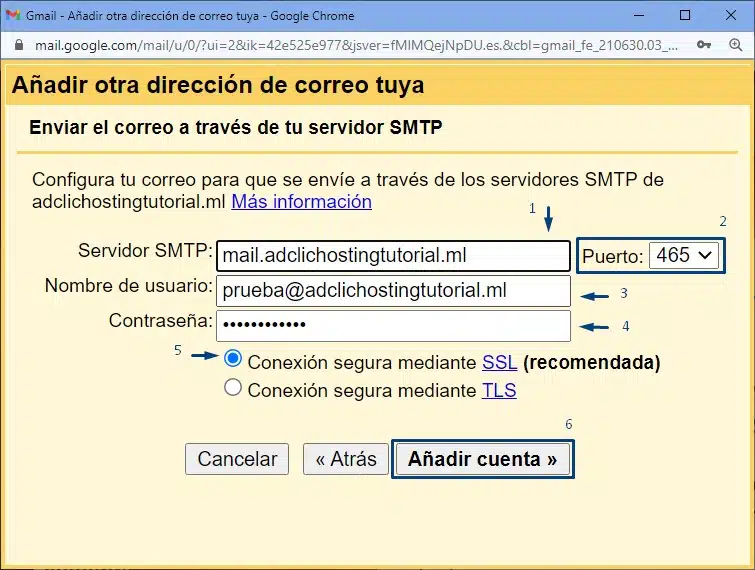Viewport: 755px width, 570px height.
Task: Focus the Servidor SMTP text field
Action: pos(393,256)
